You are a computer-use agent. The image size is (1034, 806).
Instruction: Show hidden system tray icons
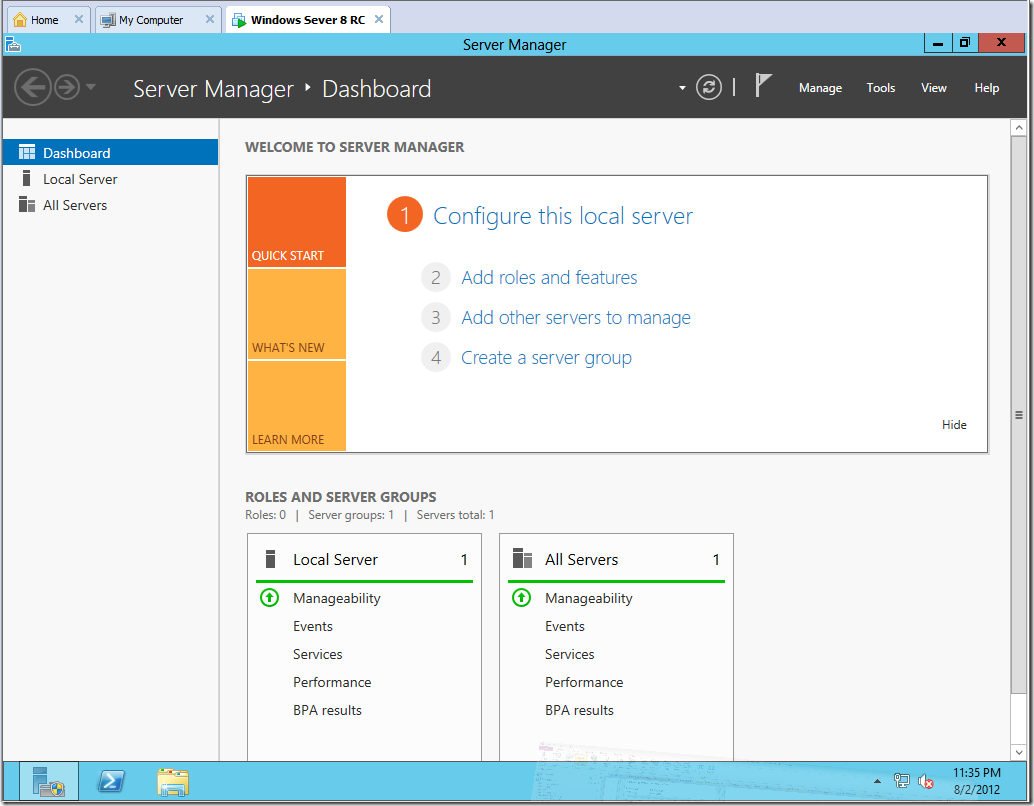(x=877, y=781)
